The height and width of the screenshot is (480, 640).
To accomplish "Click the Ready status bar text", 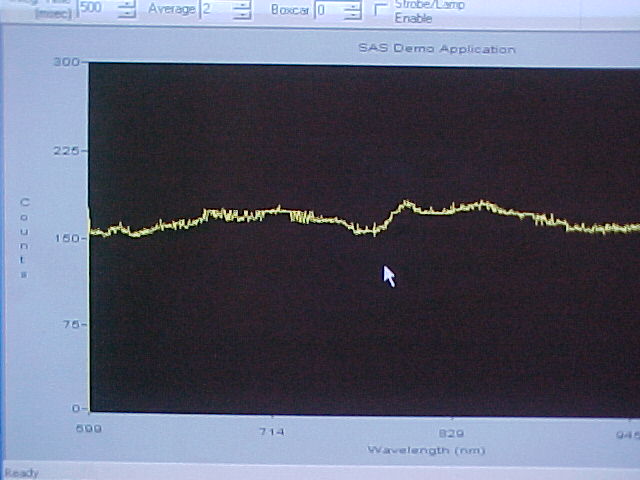I will [20, 473].
